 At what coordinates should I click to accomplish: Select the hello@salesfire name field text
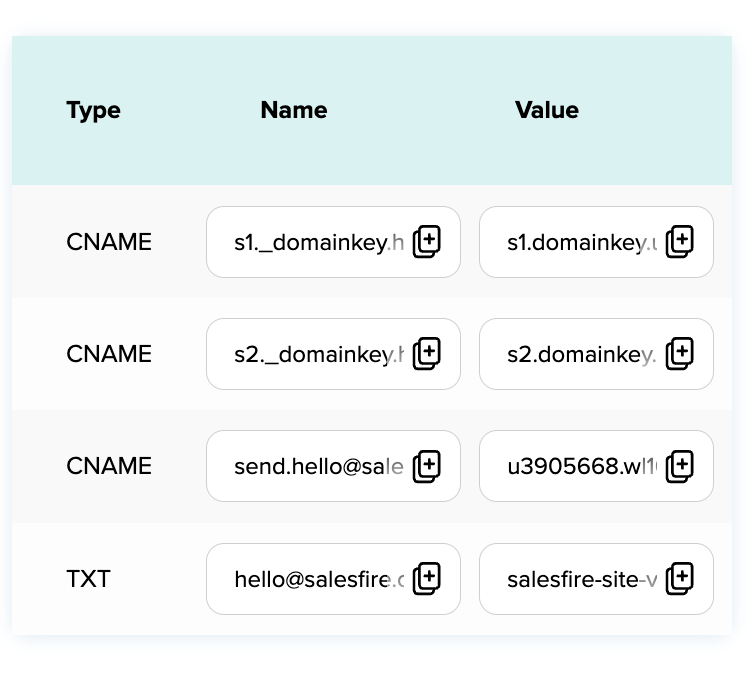pos(319,579)
